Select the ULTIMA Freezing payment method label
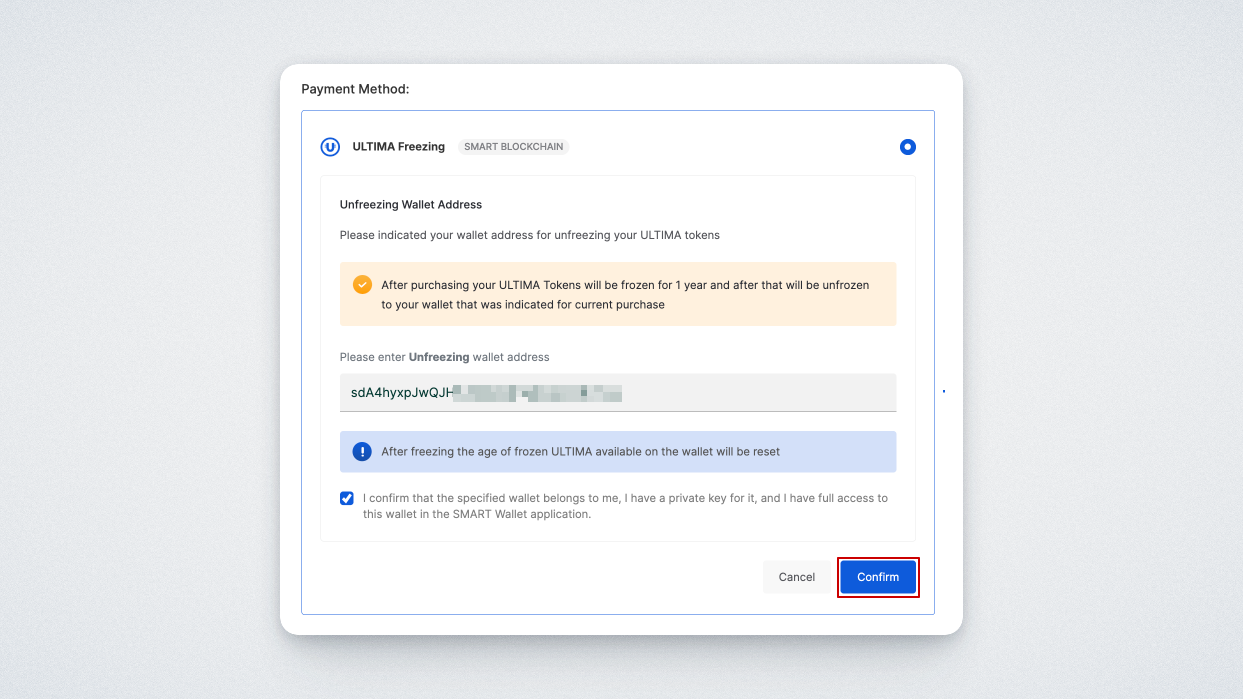Image resolution: width=1243 pixels, height=699 pixels. pos(398,147)
